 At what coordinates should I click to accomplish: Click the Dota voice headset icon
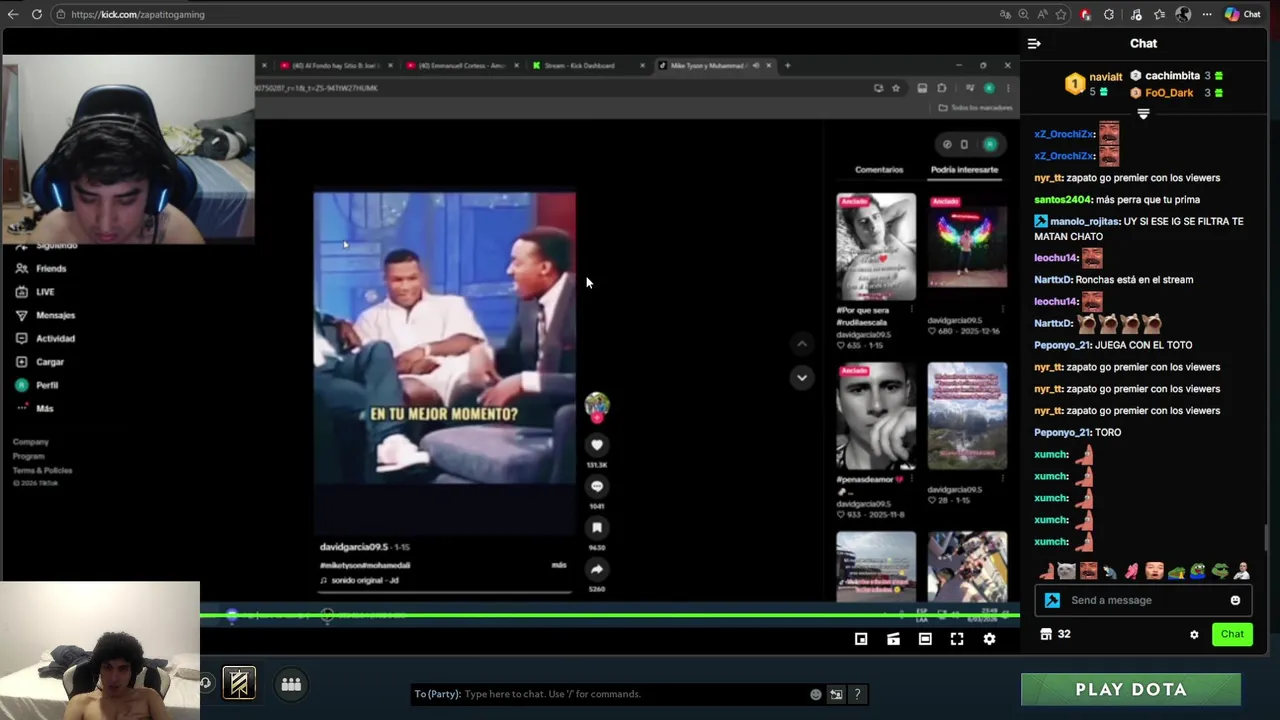click(206, 683)
